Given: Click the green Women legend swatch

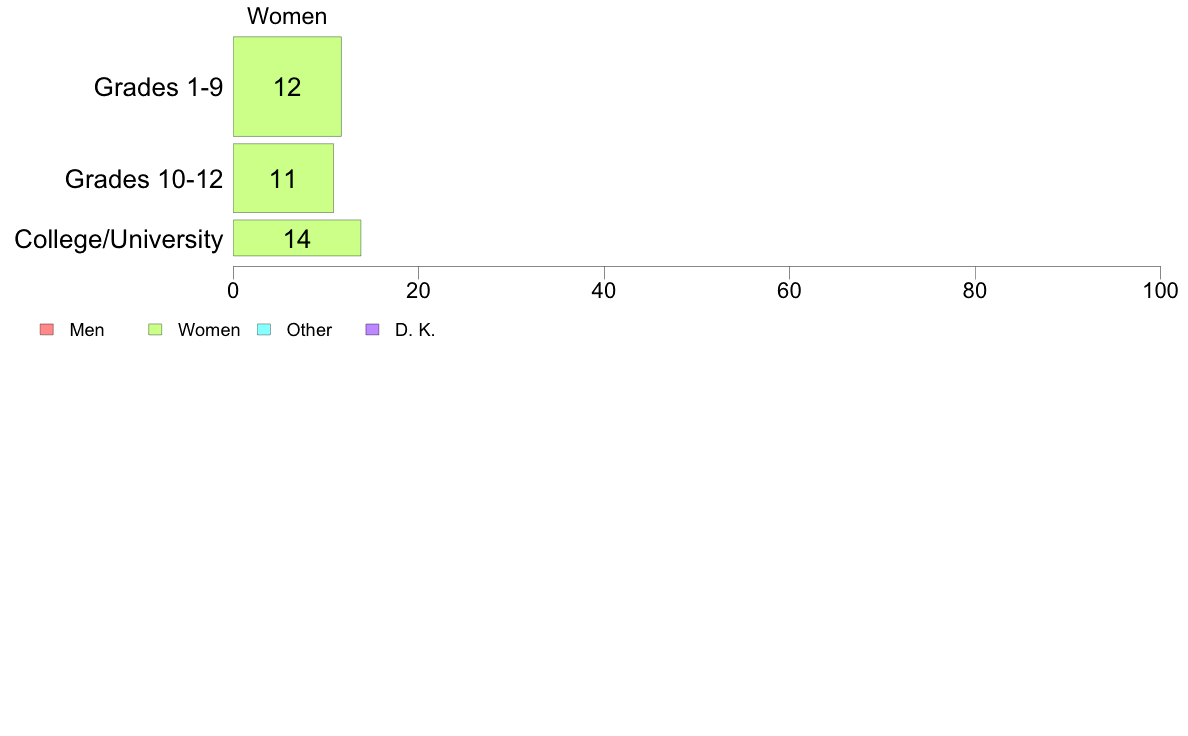Looking at the screenshot, I should tap(155, 330).
